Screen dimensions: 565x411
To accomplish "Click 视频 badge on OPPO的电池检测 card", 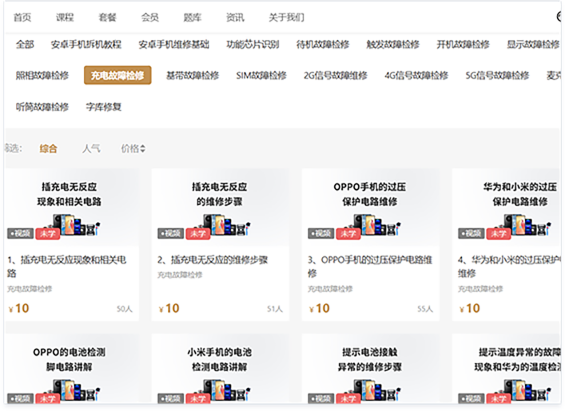I will pyautogui.click(x=21, y=398).
